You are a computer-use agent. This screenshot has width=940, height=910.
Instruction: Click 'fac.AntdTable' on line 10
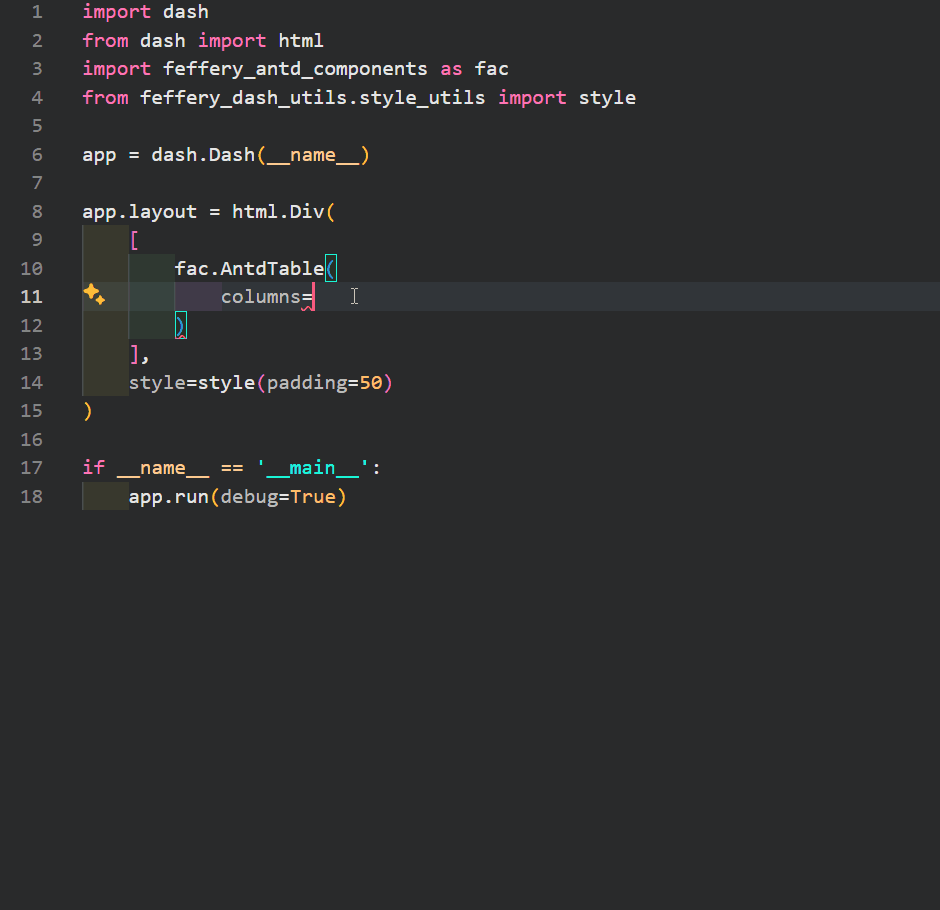click(249, 268)
